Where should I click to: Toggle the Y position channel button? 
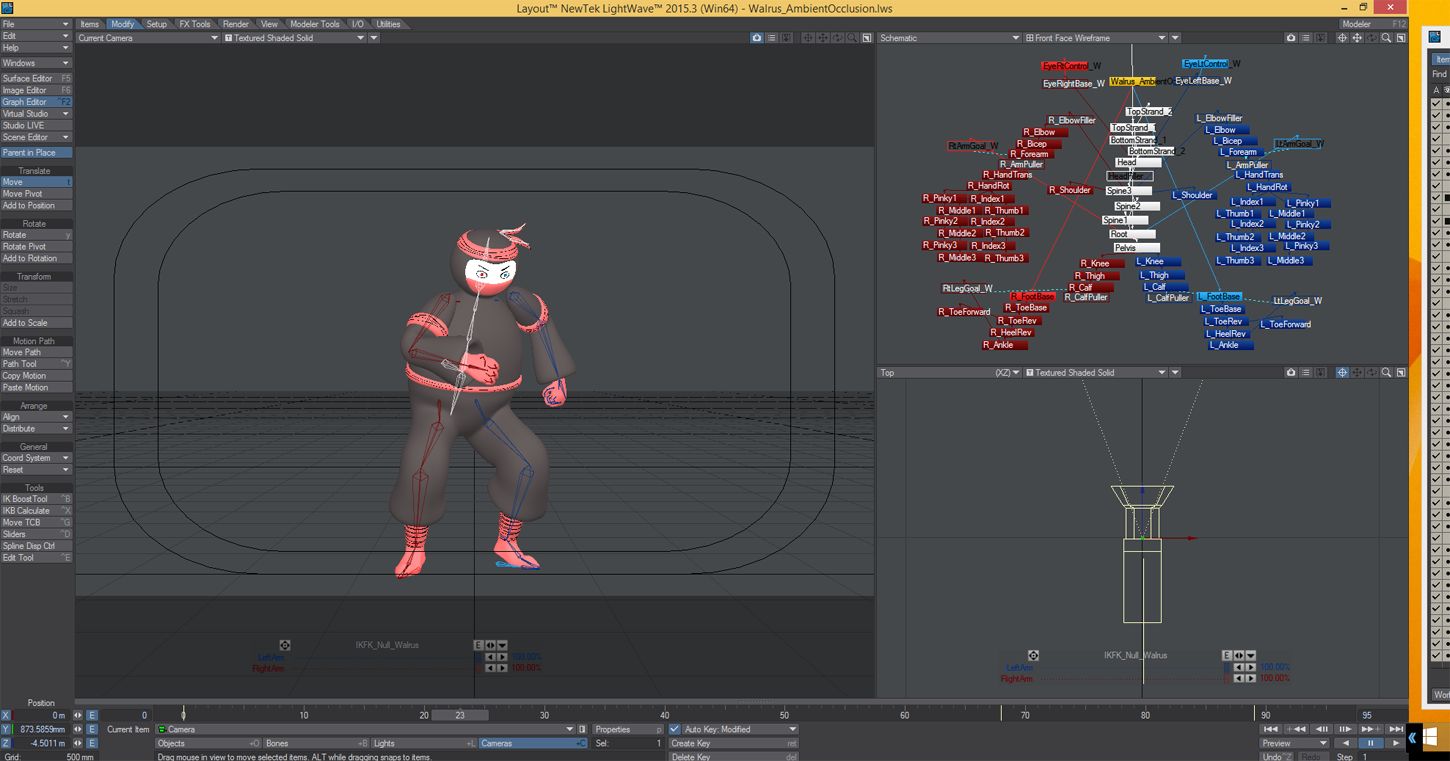(x=5, y=729)
